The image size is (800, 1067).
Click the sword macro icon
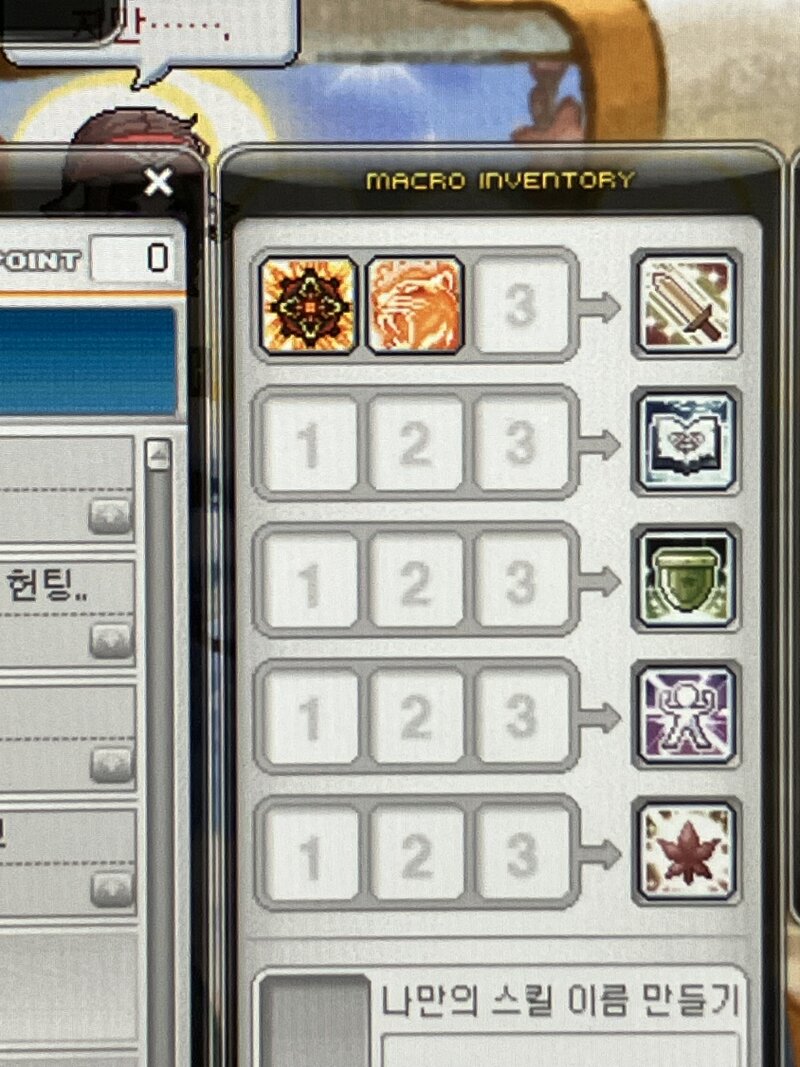point(686,304)
